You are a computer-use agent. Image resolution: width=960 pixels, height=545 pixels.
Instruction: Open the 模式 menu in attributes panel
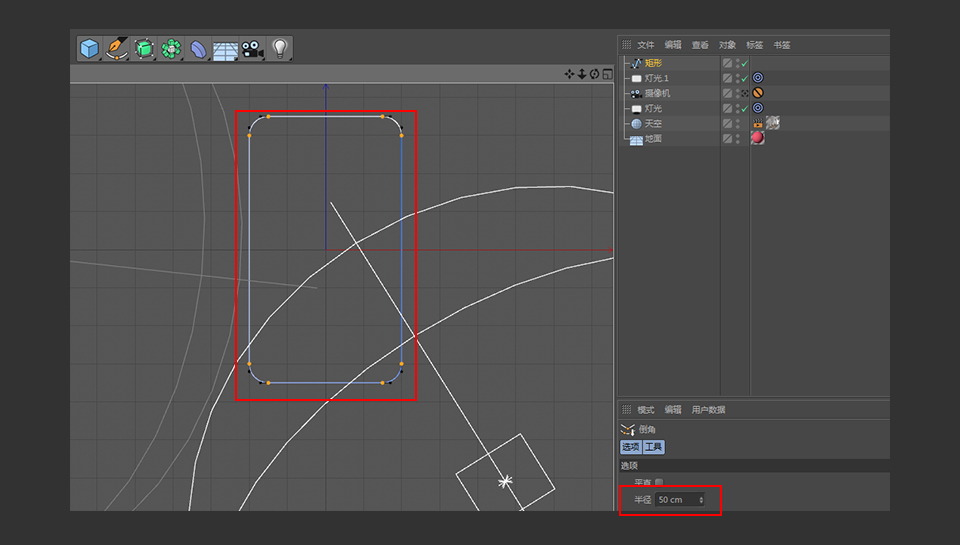[x=645, y=410]
